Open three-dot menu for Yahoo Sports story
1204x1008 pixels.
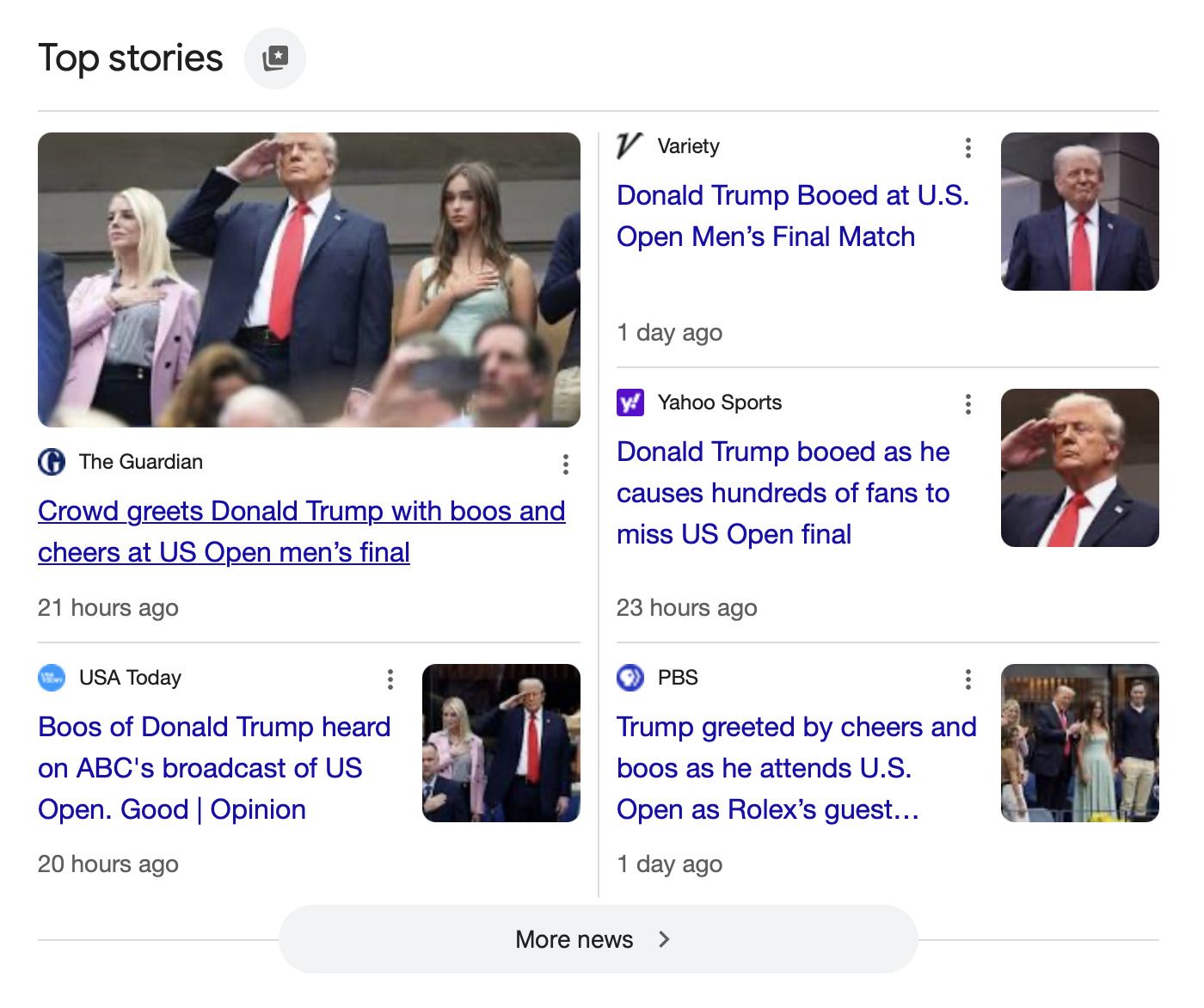[x=967, y=404]
